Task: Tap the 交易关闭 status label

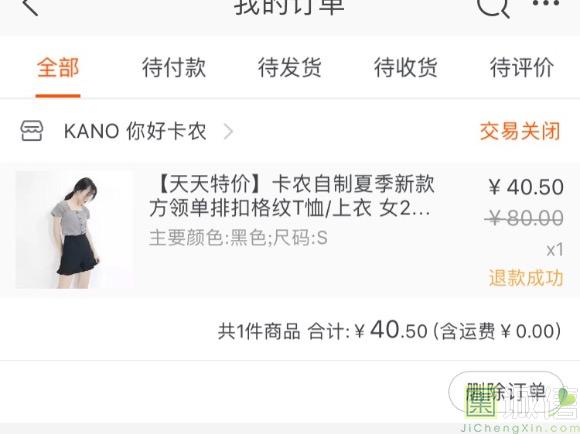Action: click(x=520, y=131)
